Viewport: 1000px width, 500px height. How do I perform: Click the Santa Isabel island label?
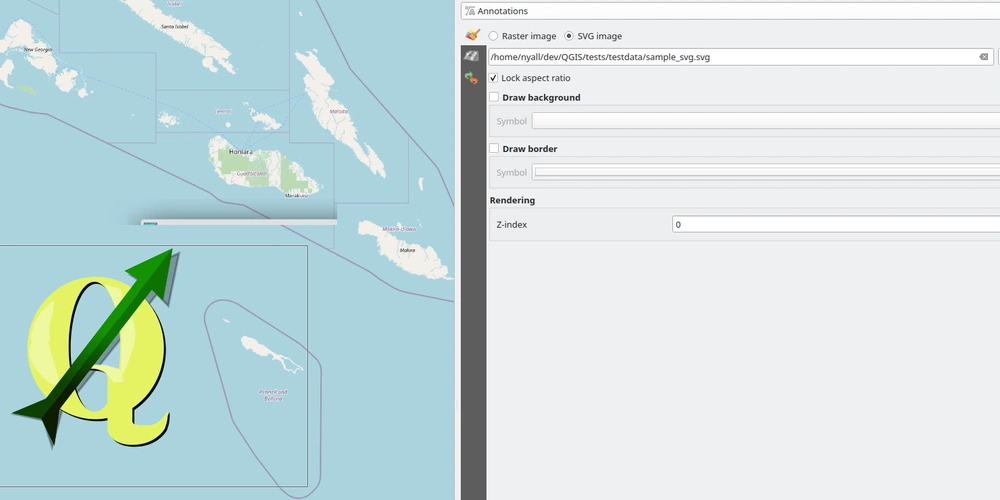(175, 27)
